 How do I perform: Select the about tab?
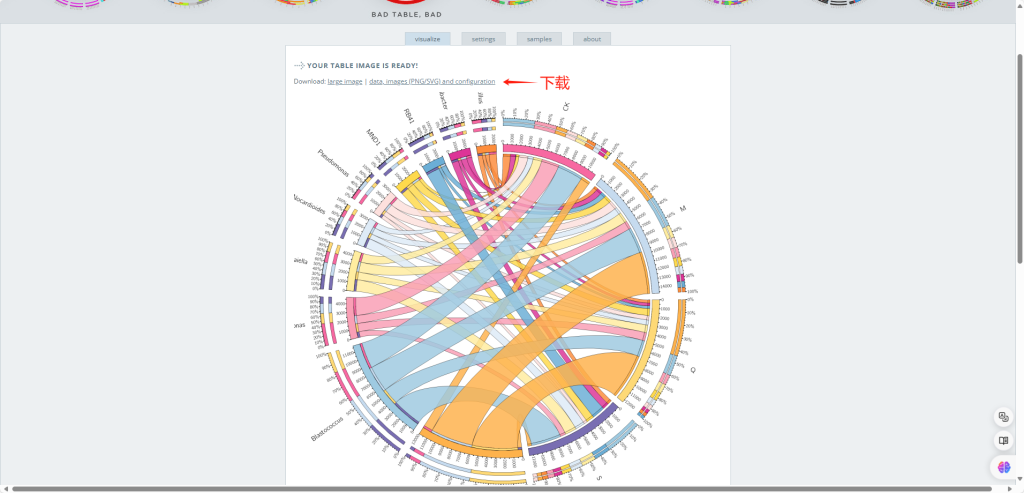tap(592, 39)
